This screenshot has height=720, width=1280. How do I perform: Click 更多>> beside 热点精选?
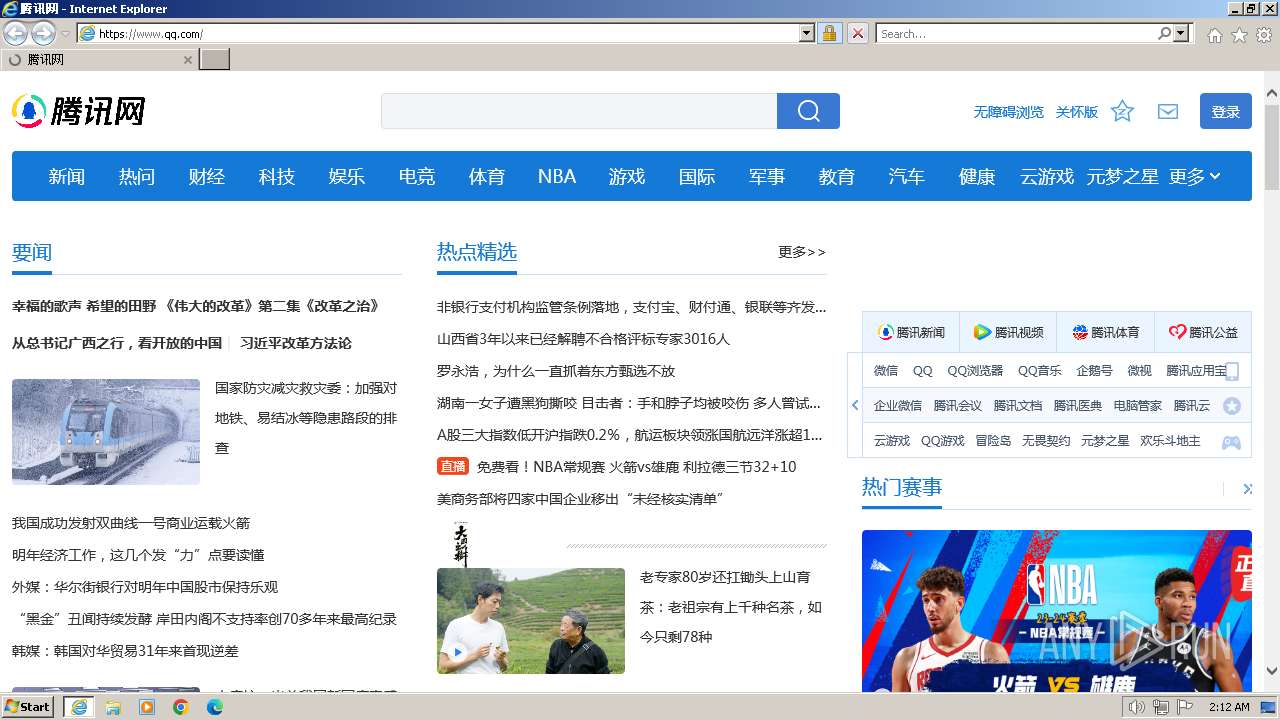pyautogui.click(x=802, y=252)
